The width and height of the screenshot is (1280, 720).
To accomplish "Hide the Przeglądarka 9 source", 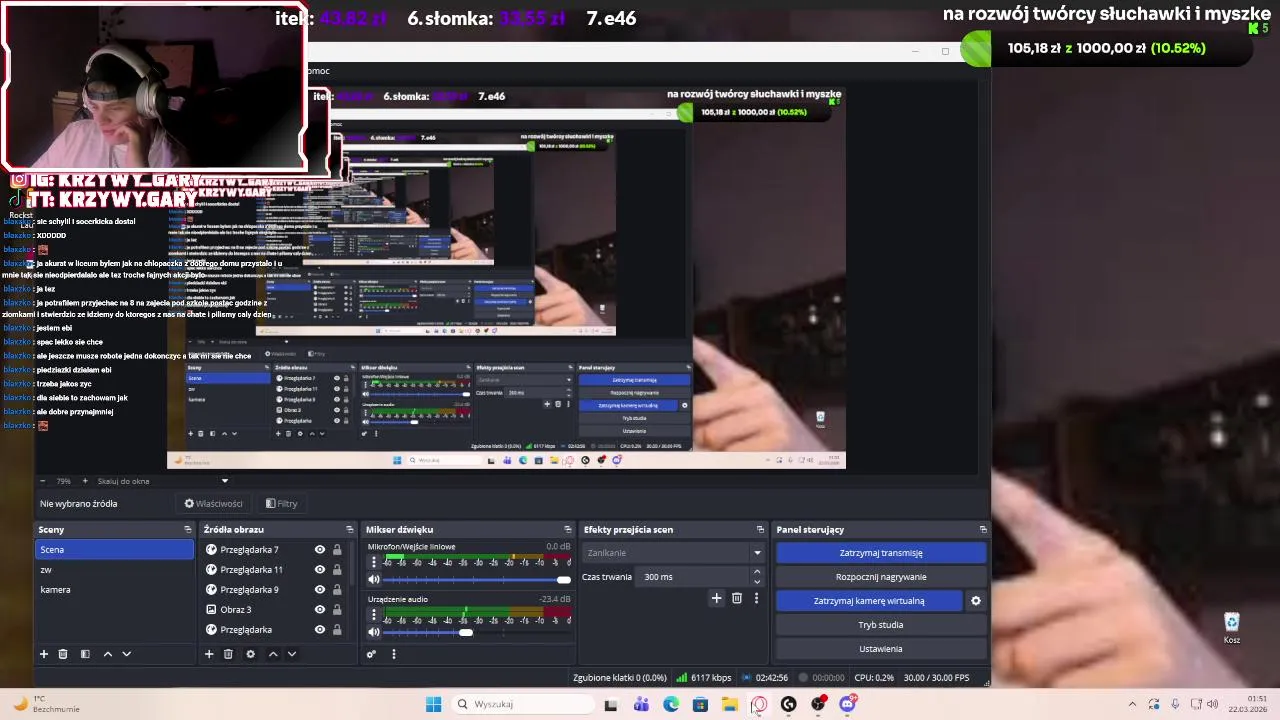I will (x=320, y=590).
